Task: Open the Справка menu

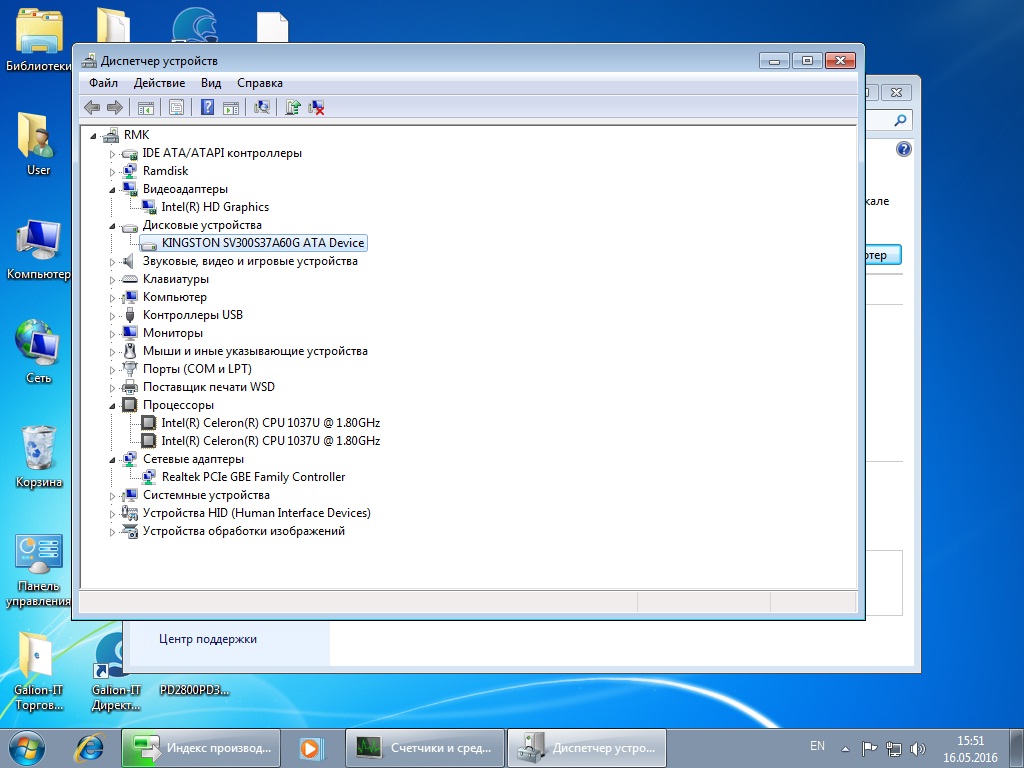Action: tap(260, 83)
